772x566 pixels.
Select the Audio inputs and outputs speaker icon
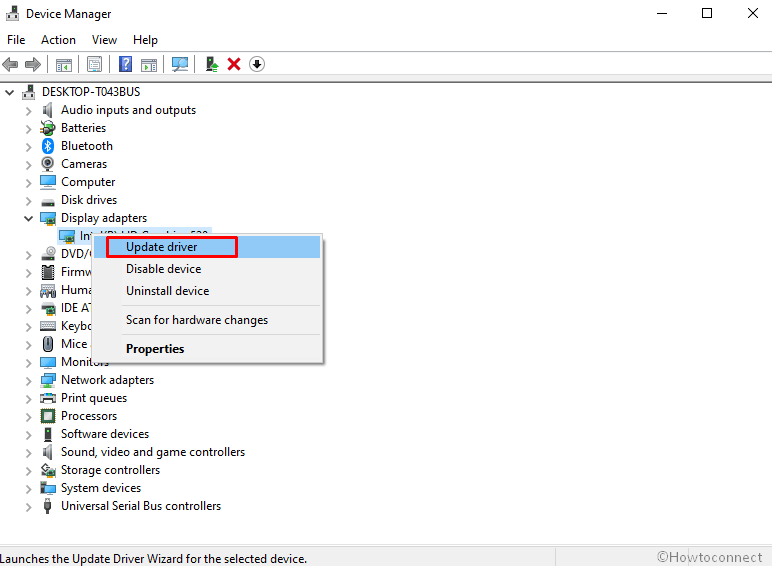[47, 110]
